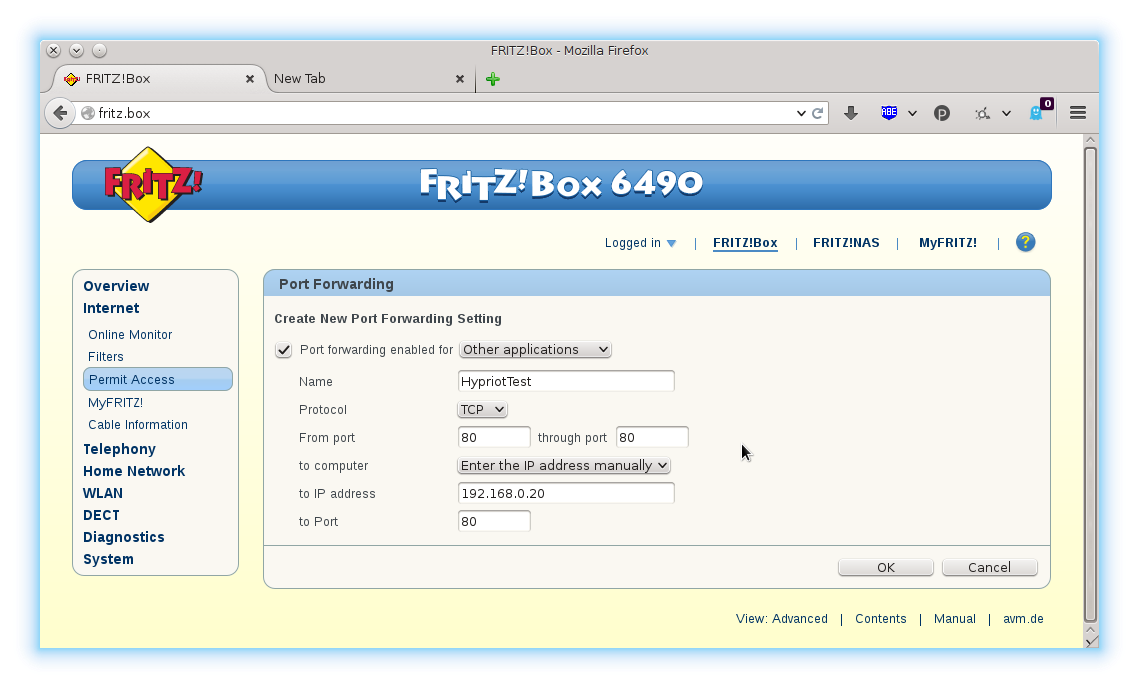Image resolution: width=1139 pixels, height=688 pixels.
Task: Expand the to computer selection dropdown
Action: click(563, 465)
